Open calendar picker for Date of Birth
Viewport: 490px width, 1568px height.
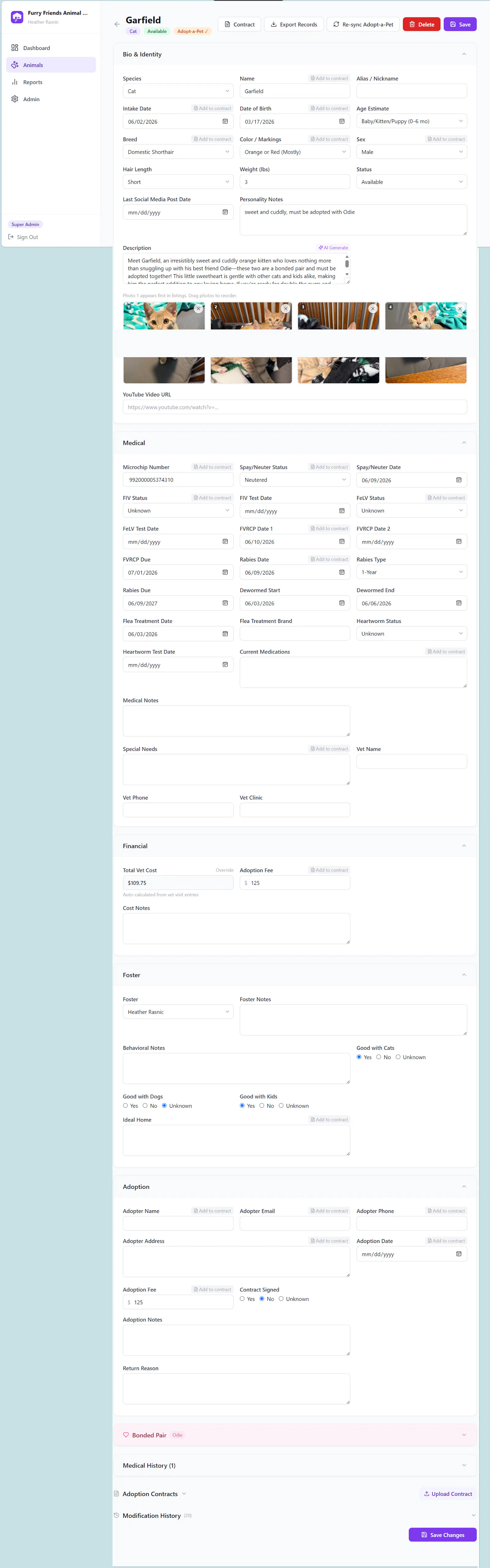(x=341, y=122)
